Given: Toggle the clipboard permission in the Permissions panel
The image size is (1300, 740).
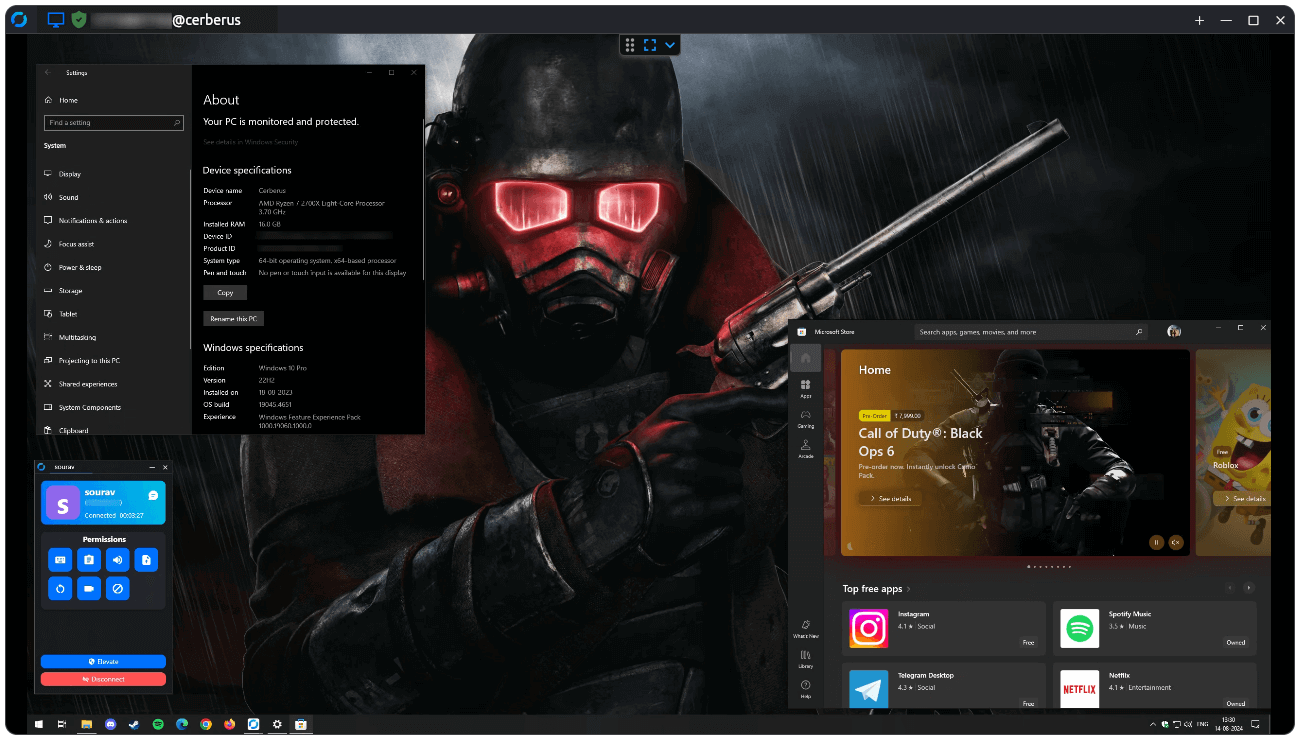Looking at the screenshot, I should [88, 559].
